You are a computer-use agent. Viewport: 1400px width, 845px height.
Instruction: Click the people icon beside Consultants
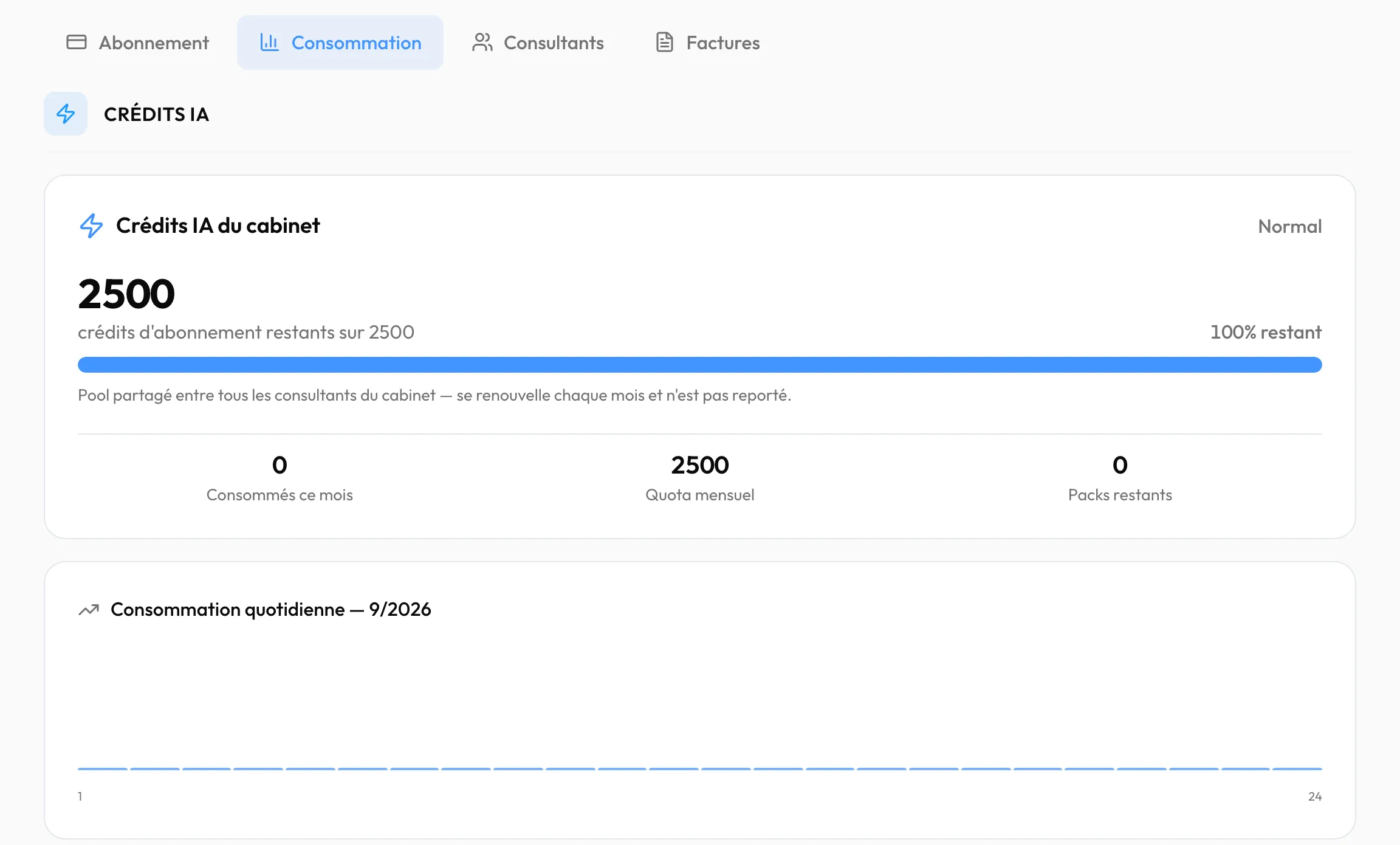(482, 42)
